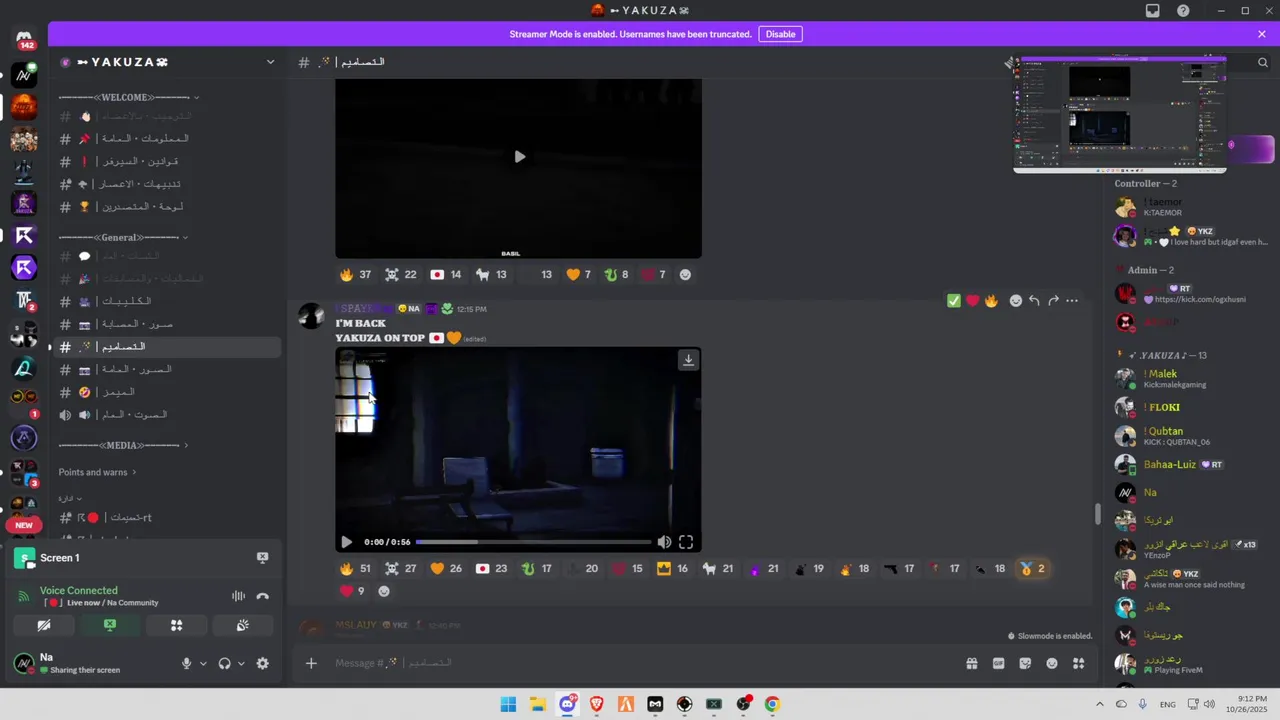Open headphone output options arrow

pyautogui.click(x=241, y=663)
